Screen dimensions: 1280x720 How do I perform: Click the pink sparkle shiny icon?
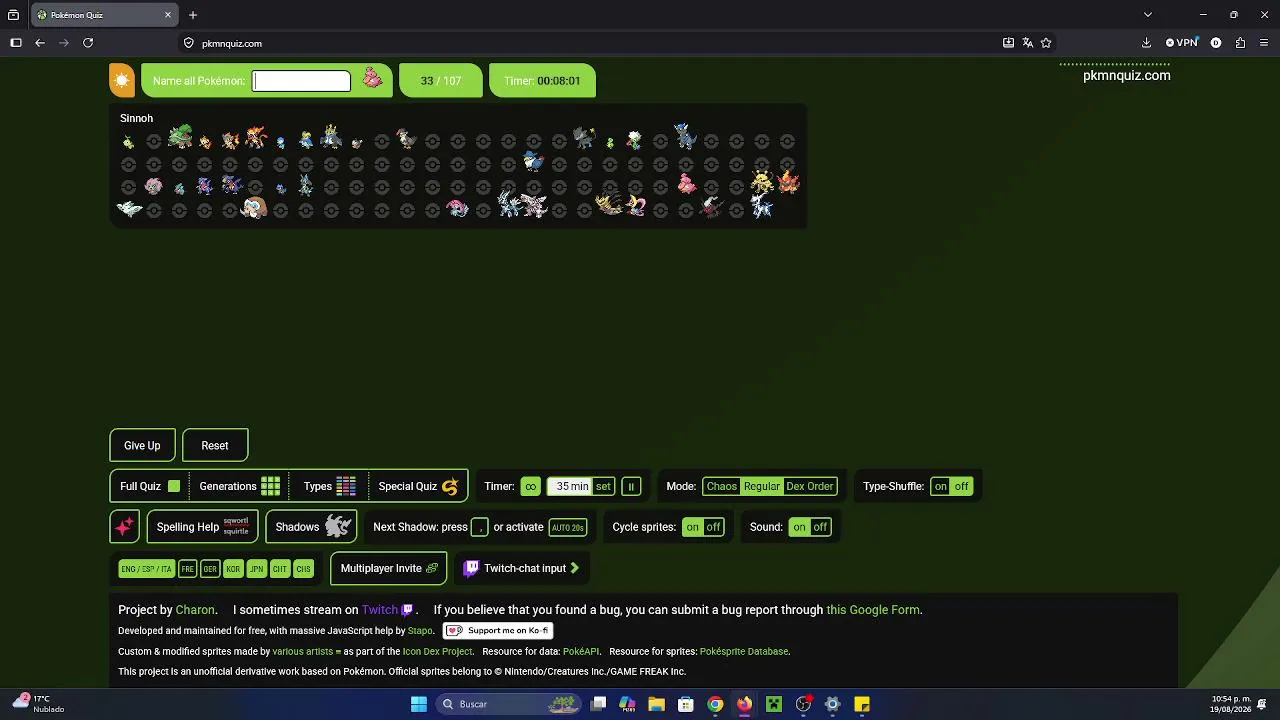[x=124, y=527]
